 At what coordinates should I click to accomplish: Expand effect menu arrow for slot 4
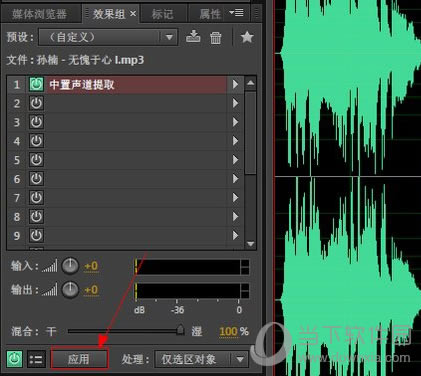coord(235,141)
